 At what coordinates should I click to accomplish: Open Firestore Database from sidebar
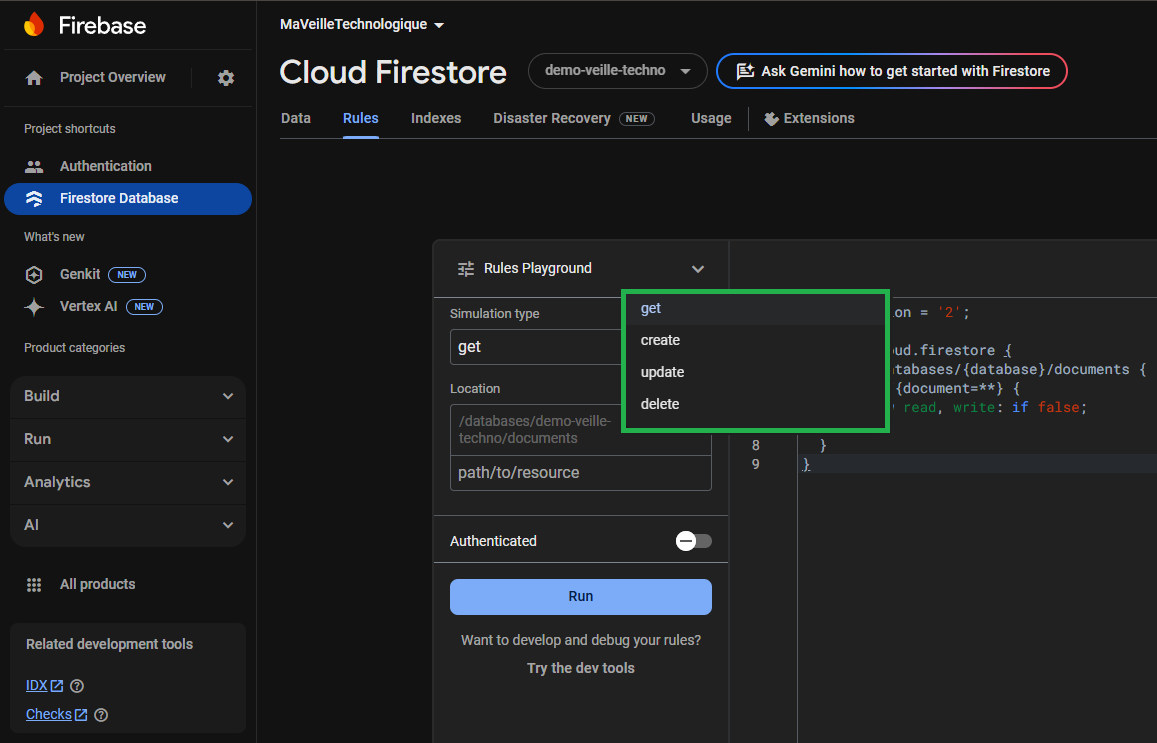[128, 198]
